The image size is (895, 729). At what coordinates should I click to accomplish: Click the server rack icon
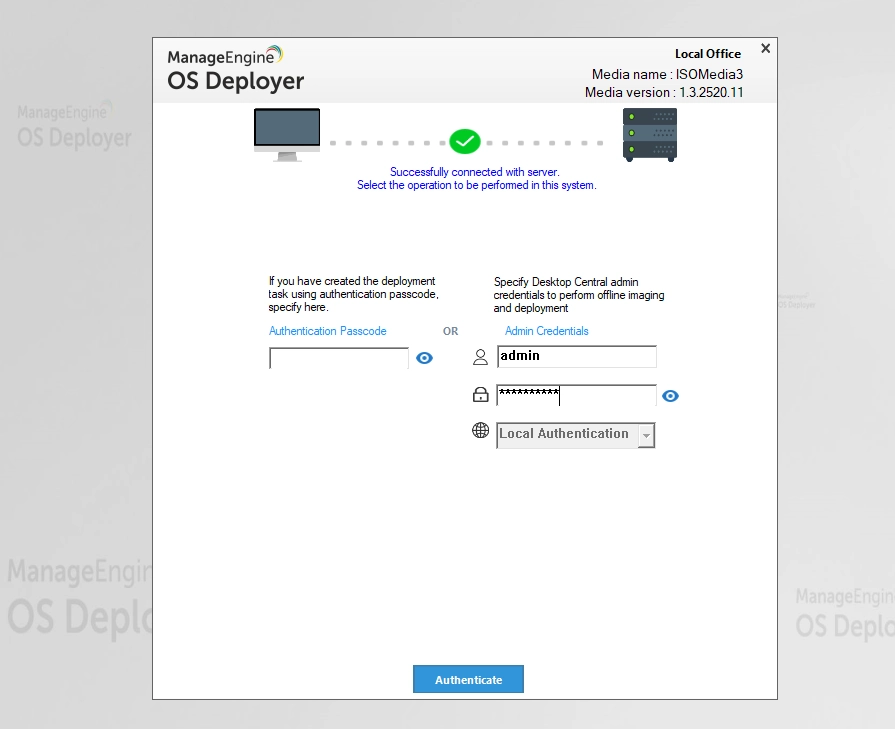pyautogui.click(x=650, y=135)
